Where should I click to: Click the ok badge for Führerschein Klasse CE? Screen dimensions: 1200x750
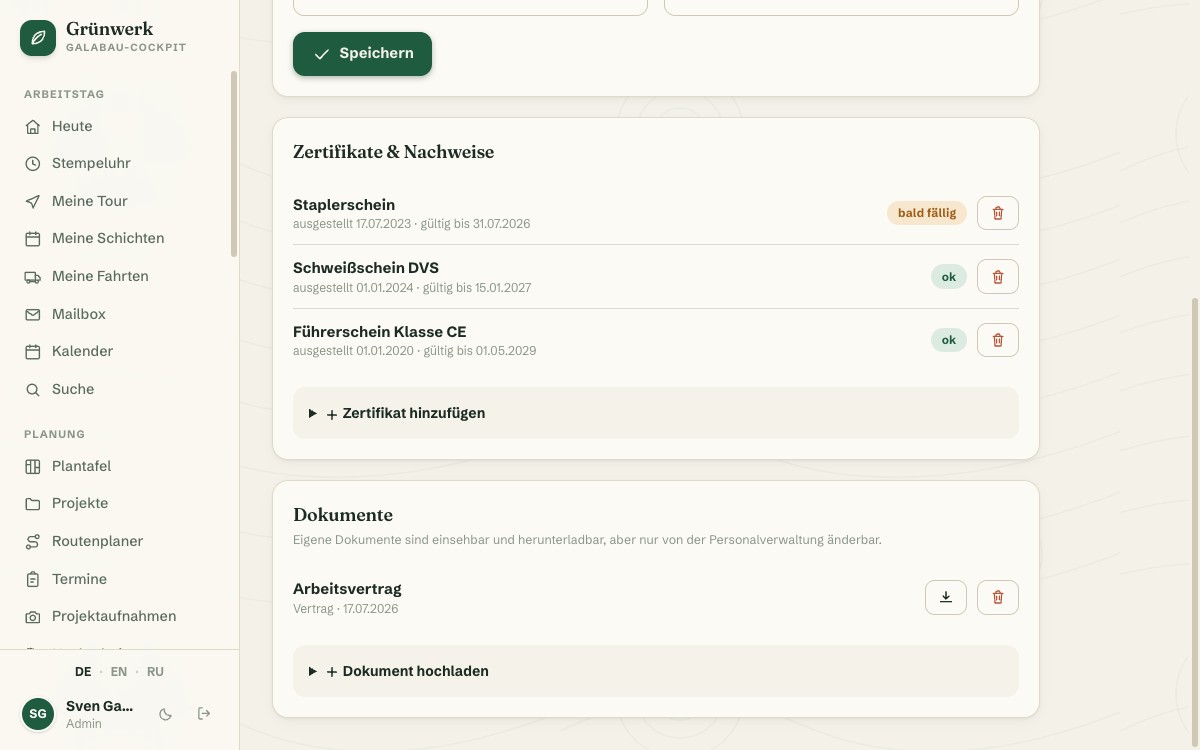pos(948,340)
